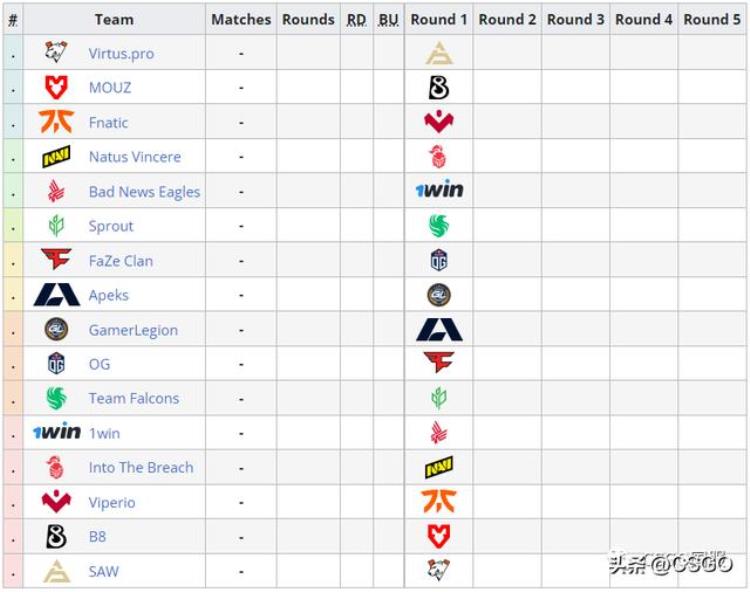Click 1win logo in Bad News Eagles Round 1
The width and height of the screenshot is (750, 592).
click(x=439, y=190)
